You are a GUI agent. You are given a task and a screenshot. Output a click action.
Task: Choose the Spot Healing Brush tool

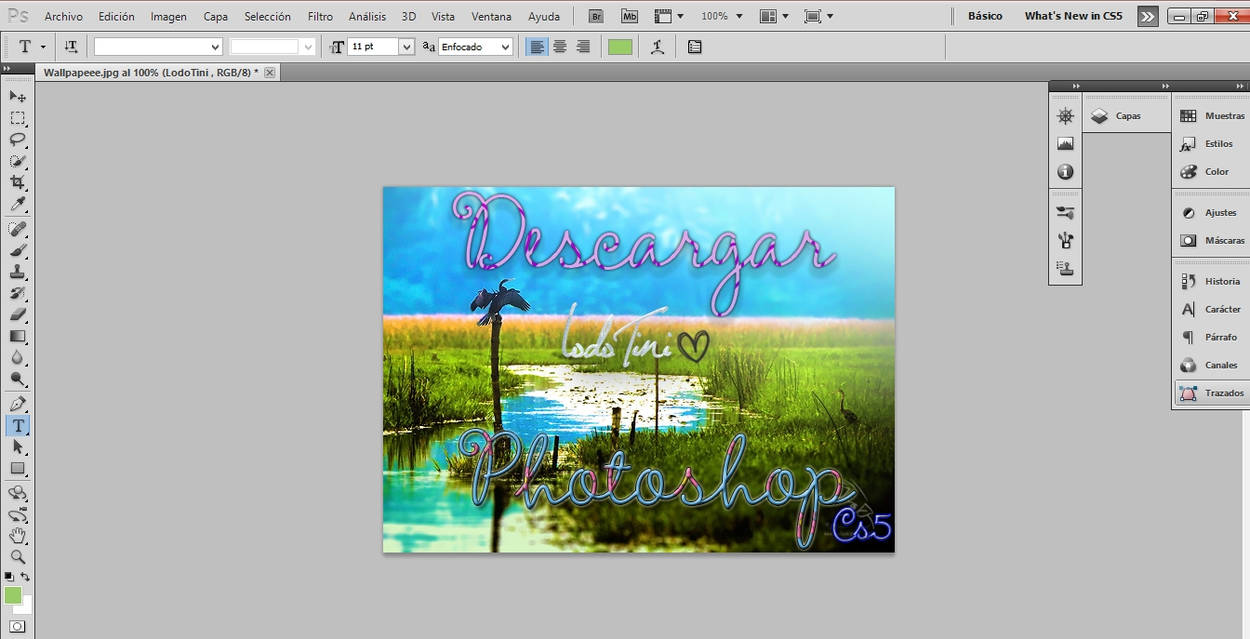coord(18,229)
